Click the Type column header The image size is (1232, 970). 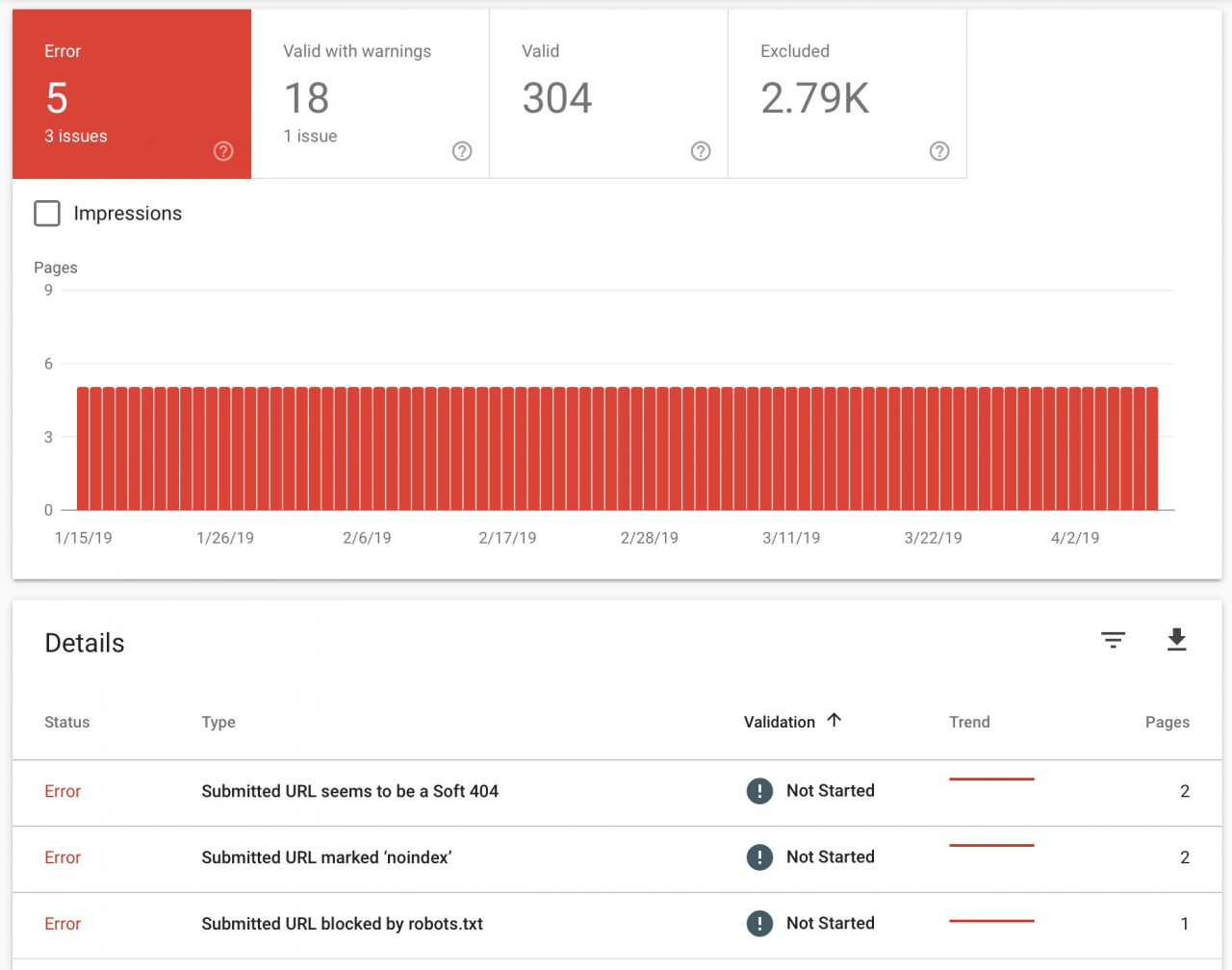coord(218,722)
